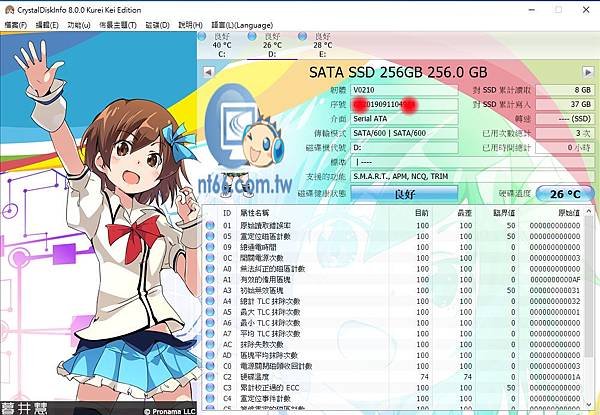Image resolution: width=600 pixels, height=415 pixels.
Task: Click the ID column header
Action: (x=227, y=213)
